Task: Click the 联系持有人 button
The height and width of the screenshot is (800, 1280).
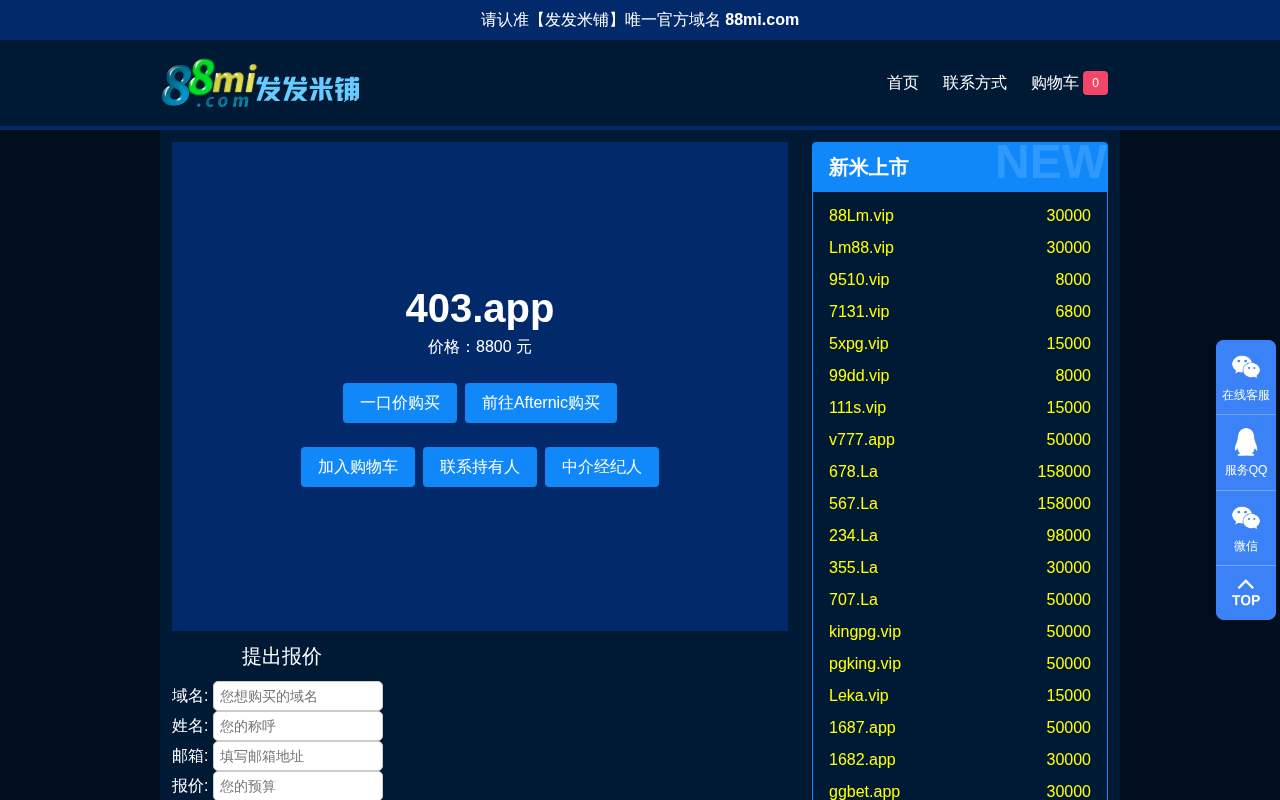Action: 480,467
